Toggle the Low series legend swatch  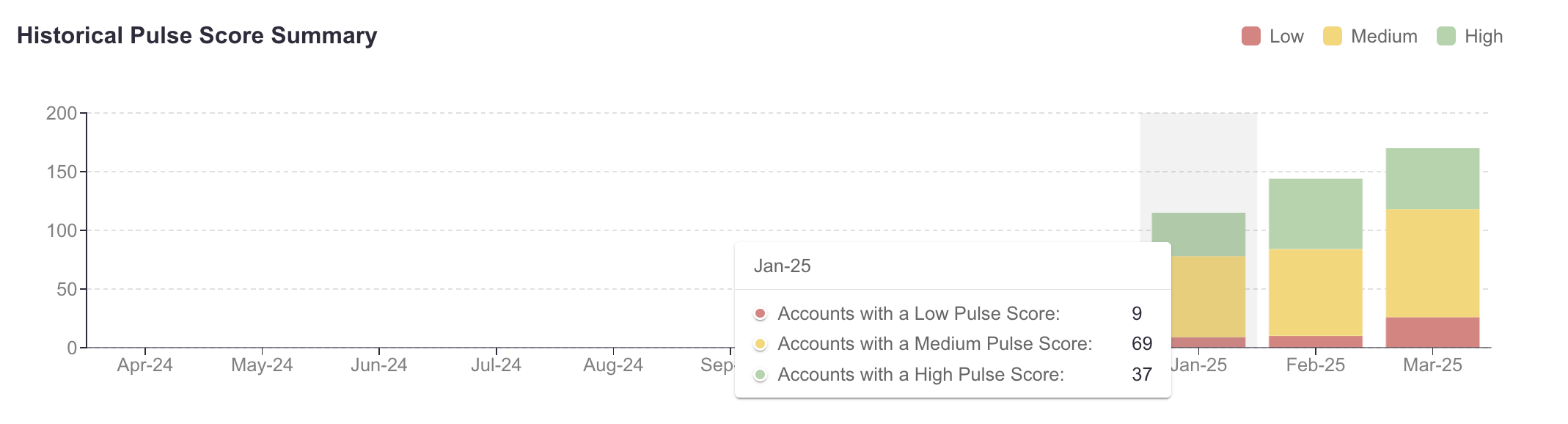(x=1251, y=36)
